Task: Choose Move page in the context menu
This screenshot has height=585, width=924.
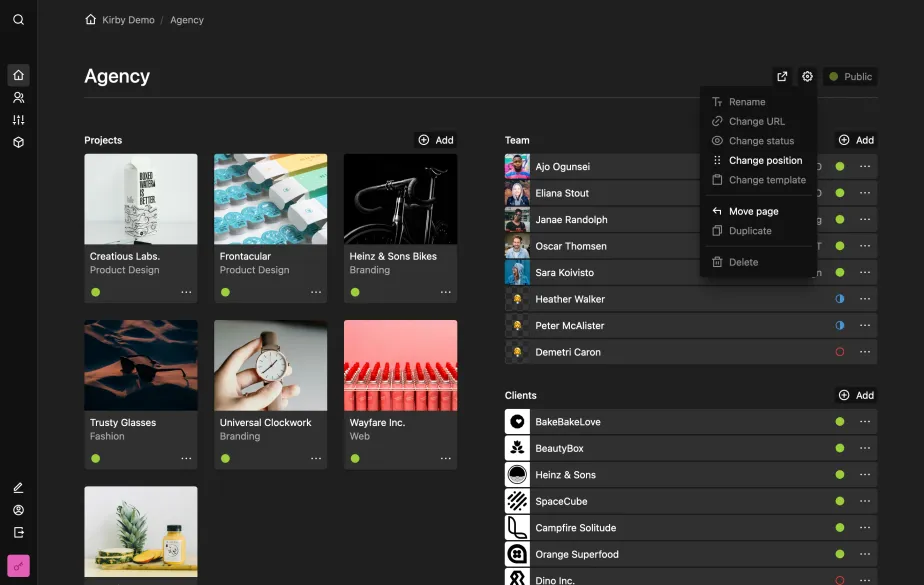Action: [x=753, y=211]
